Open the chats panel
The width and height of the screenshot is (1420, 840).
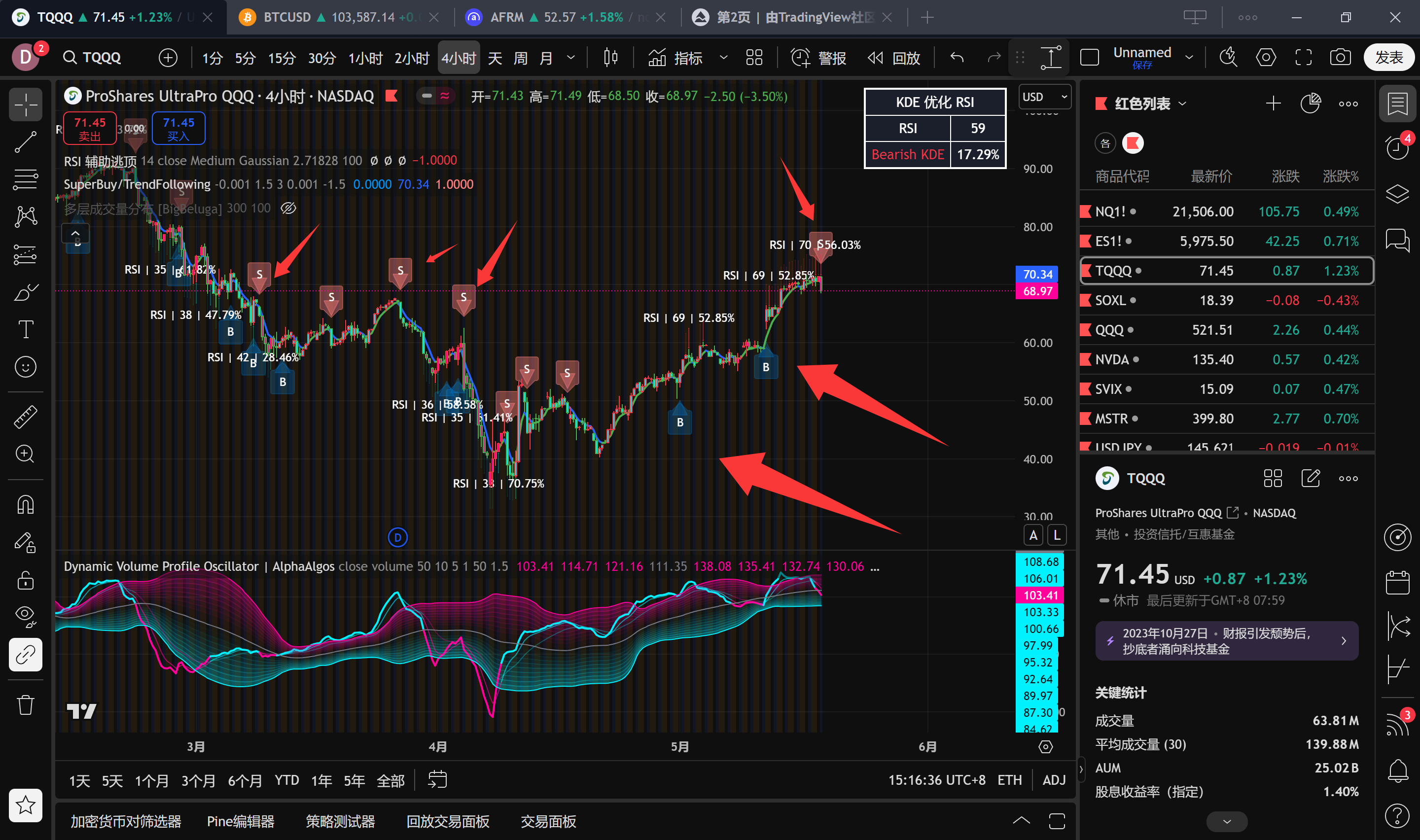(x=1397, y=241)
